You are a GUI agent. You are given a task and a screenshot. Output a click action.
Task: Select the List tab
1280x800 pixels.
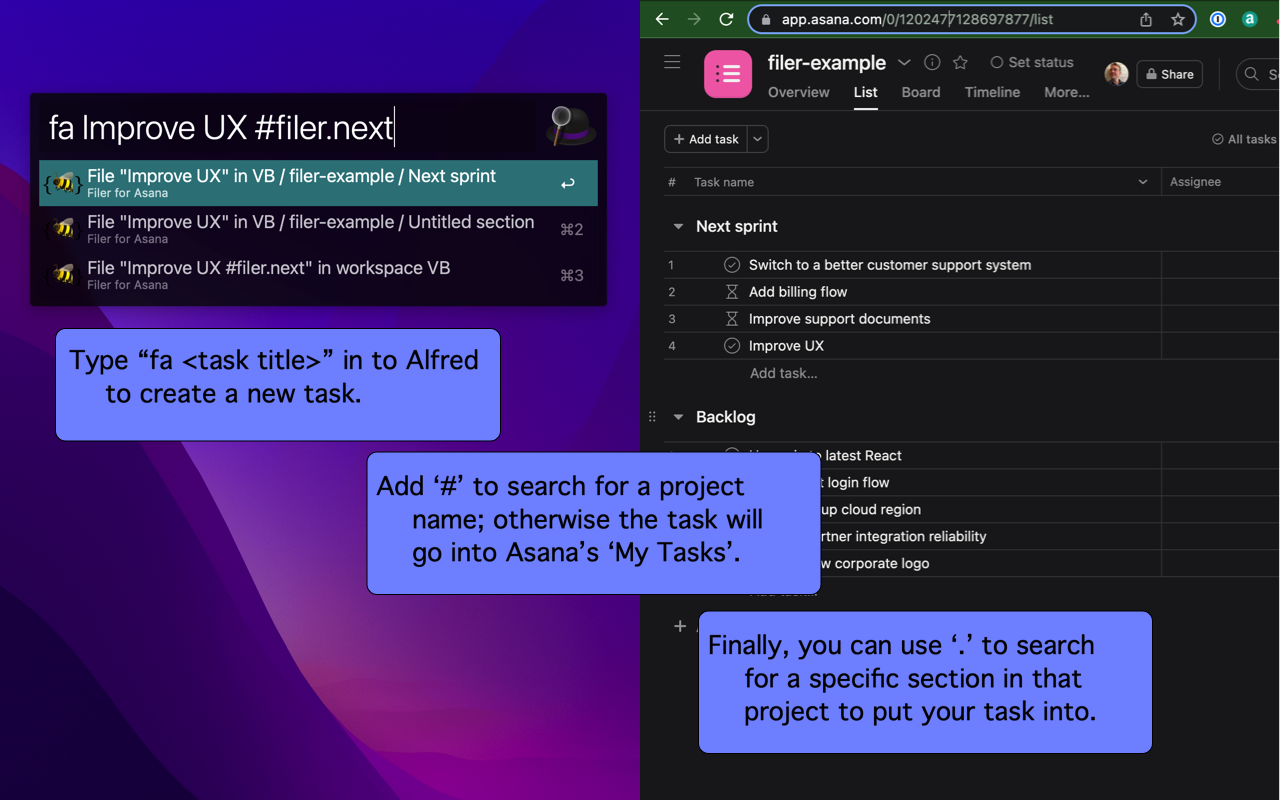tap(865, 92)
